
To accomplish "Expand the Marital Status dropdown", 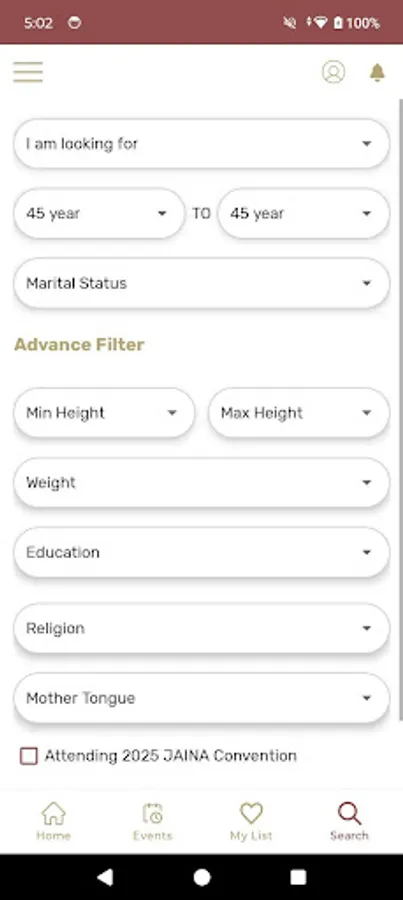I will (202, 283).
